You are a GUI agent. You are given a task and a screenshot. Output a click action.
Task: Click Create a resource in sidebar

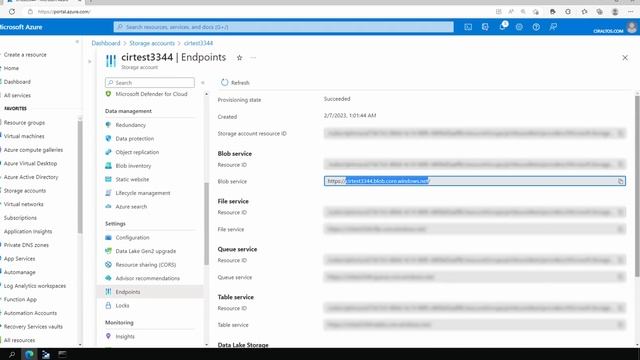pyautogui.click(x=25, y=55)
